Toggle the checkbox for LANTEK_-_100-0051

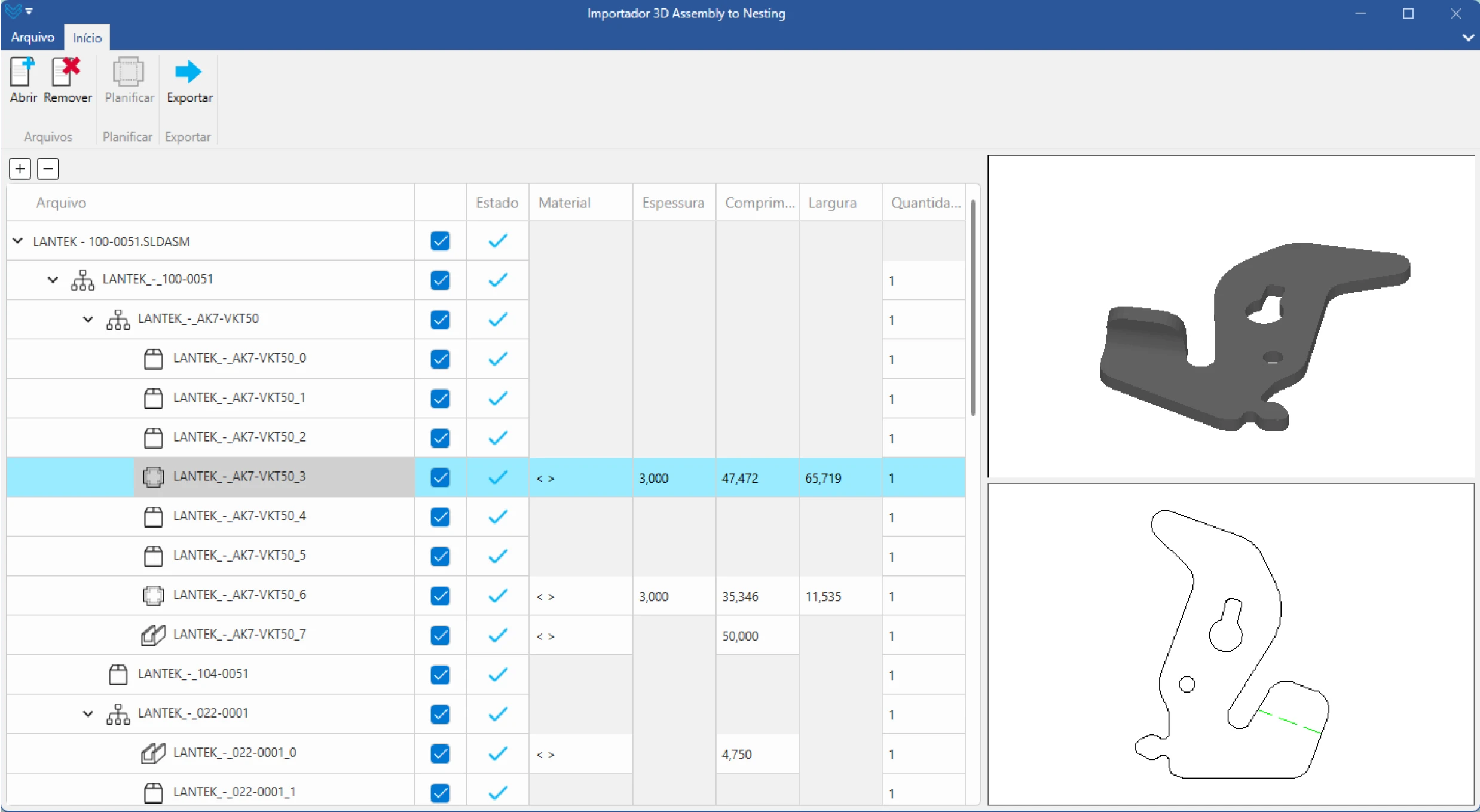click(x=440, y=280)
